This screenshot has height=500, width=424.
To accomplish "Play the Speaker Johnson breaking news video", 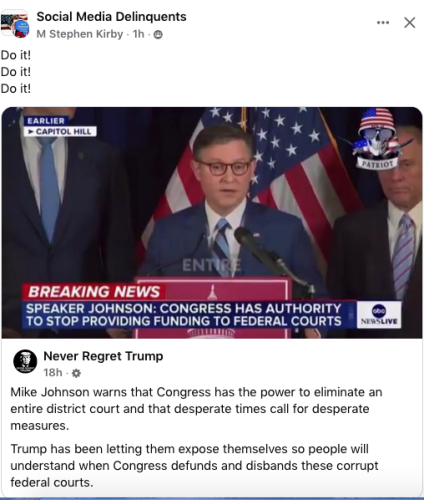I will [212, 223].
